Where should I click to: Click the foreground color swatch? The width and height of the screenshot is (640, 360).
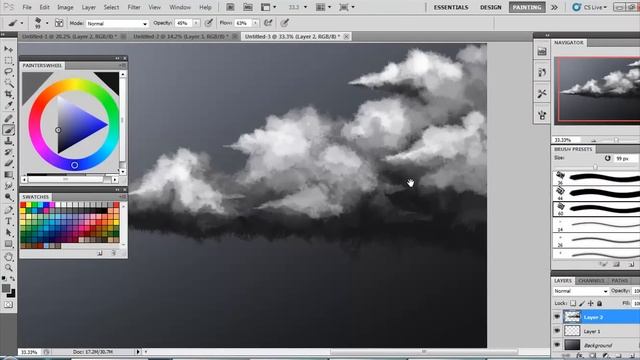coord(6,289)
